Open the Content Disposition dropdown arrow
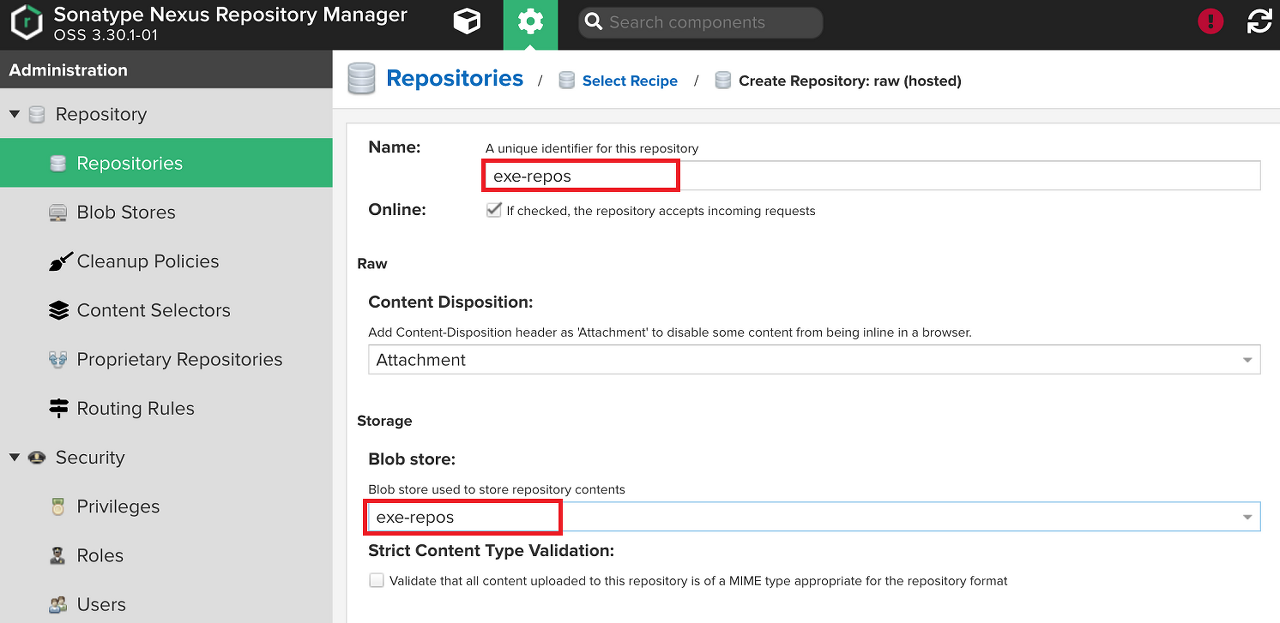The height and width of the screenshot is (623, 1280). tap(1247, 360)
